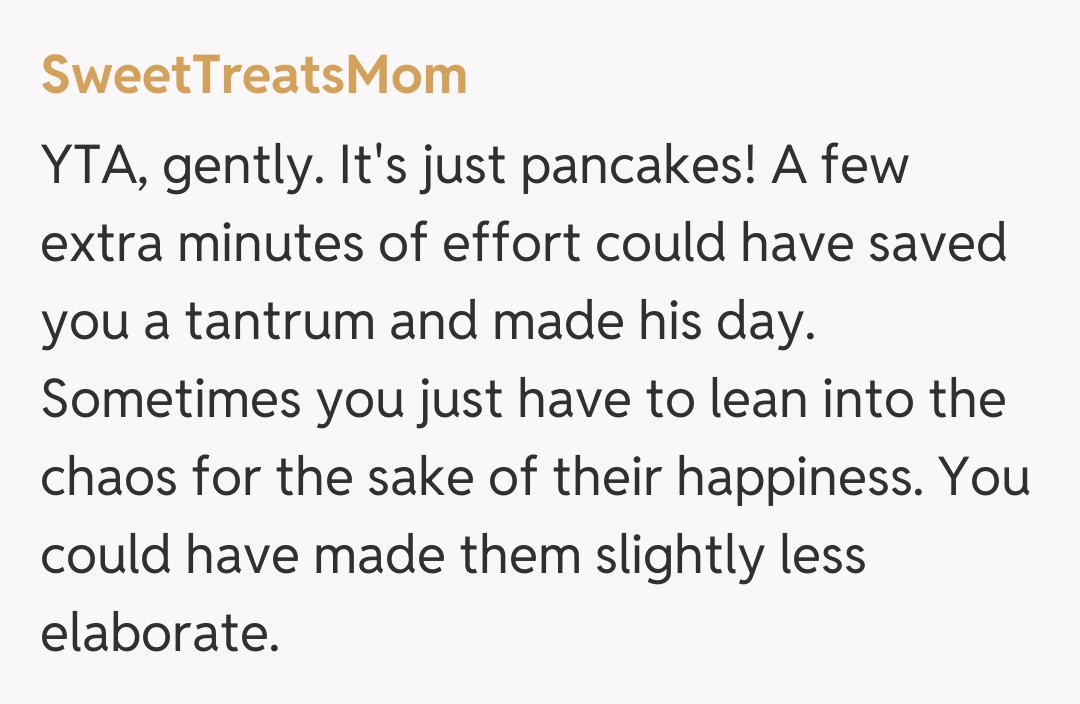Click the final word "elaborate."
Screen dimensions: 1080x704
pyautogui.click(x=159, y=634)
